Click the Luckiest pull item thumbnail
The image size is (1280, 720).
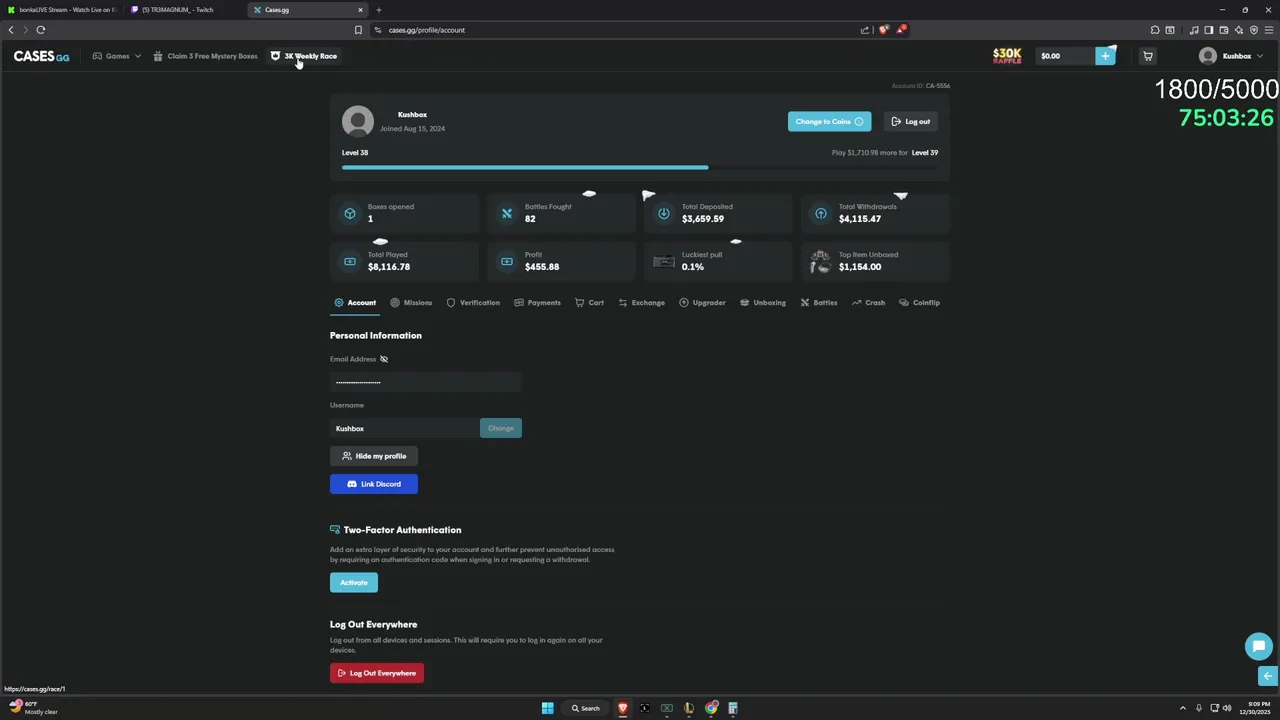664,261
